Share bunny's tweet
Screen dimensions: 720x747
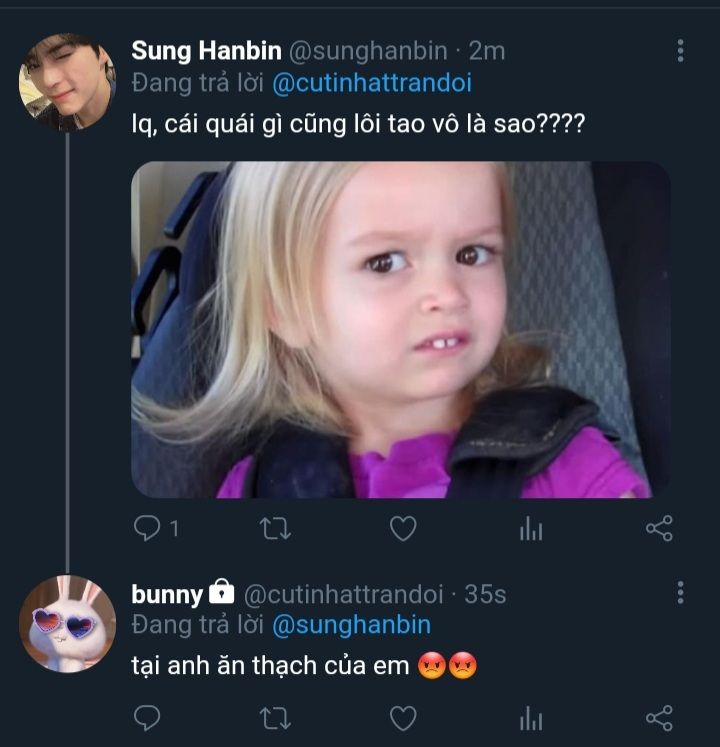click(659, 717)
